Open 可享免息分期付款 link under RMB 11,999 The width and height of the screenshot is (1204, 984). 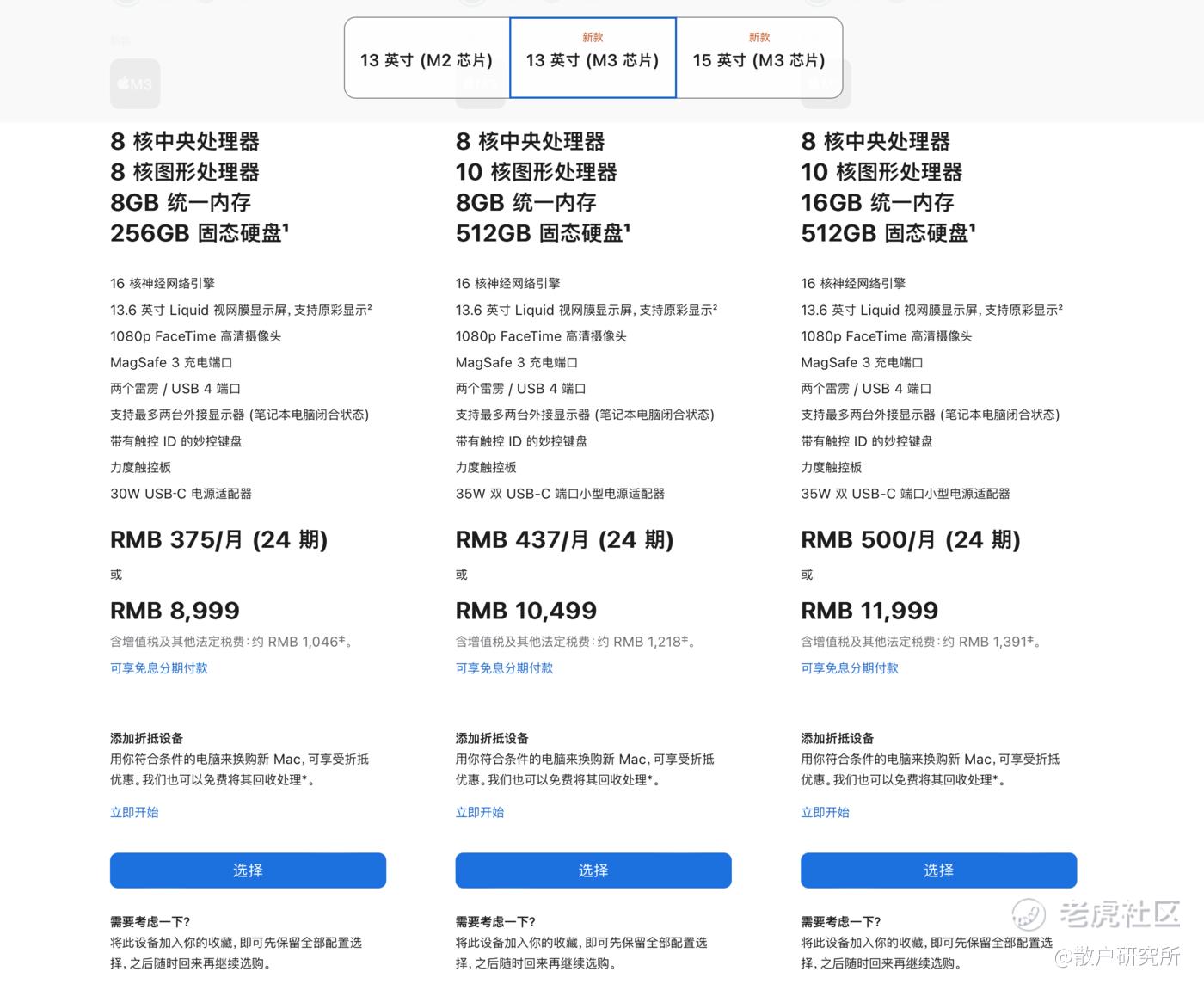(x=850, y=668)
